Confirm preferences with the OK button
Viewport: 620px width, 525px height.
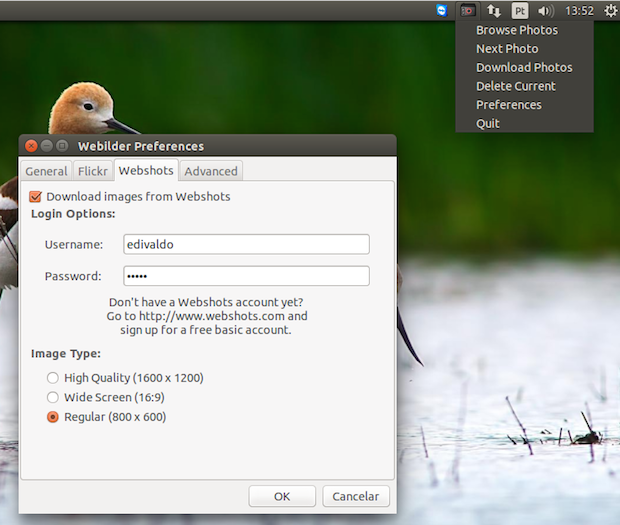(282, 496)
